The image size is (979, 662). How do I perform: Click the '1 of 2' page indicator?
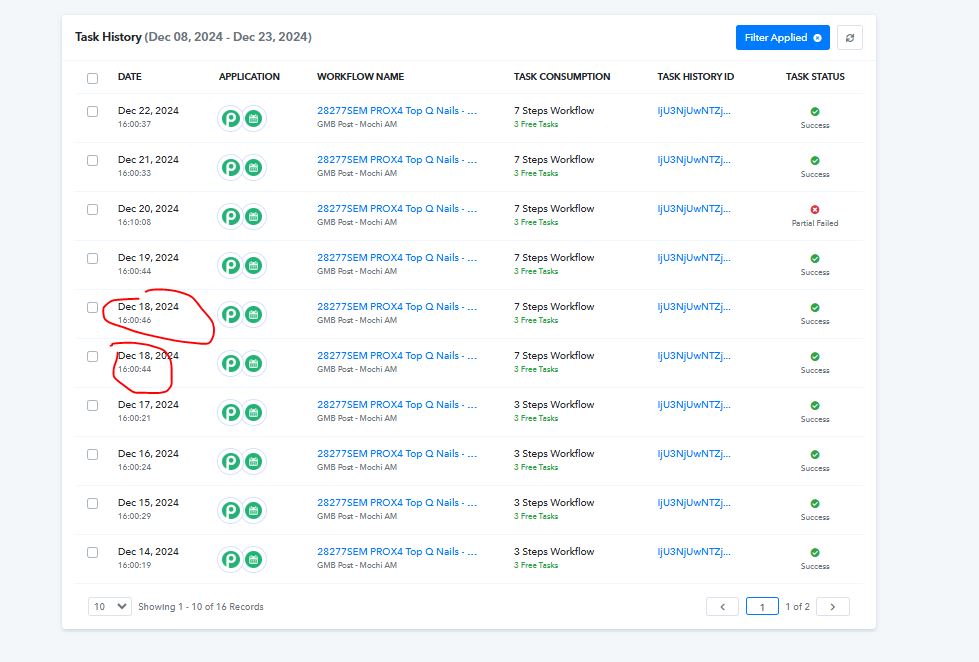[797, 606]
